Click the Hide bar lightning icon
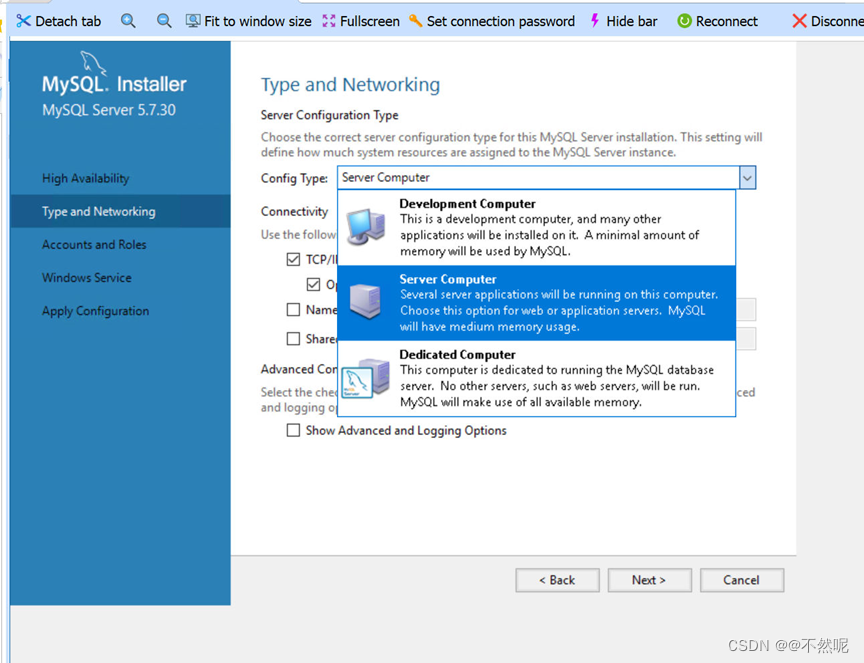This screenshot has width=864, height=663. coord(595,21)
